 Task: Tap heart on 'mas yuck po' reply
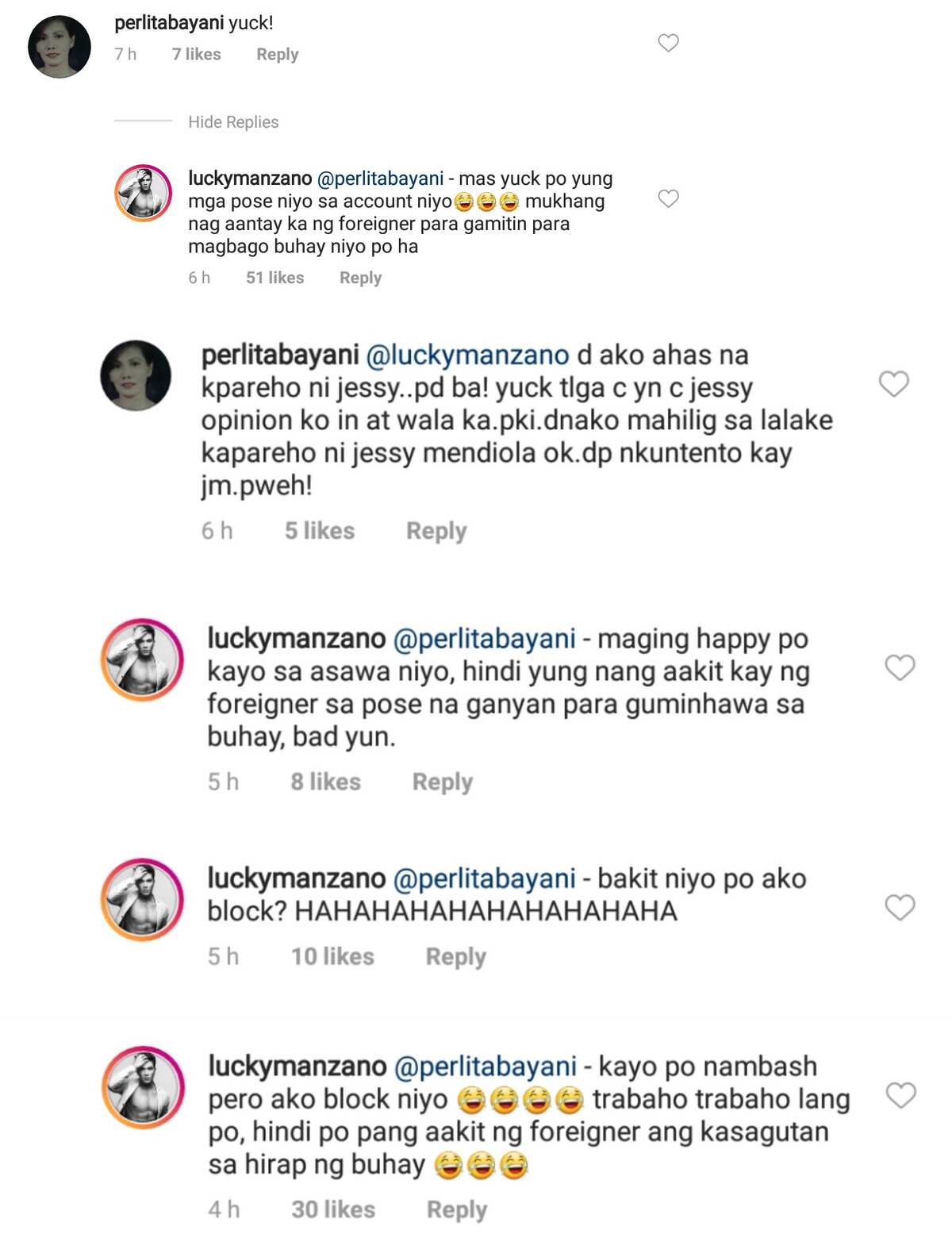coord(669,198)
